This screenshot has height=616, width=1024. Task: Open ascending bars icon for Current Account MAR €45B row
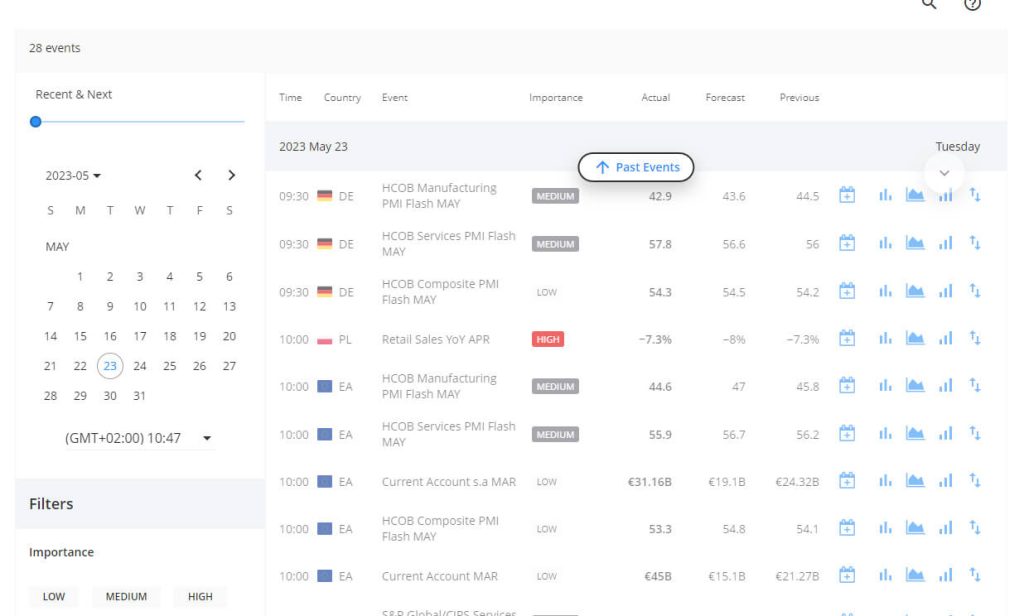pos(946,576)
